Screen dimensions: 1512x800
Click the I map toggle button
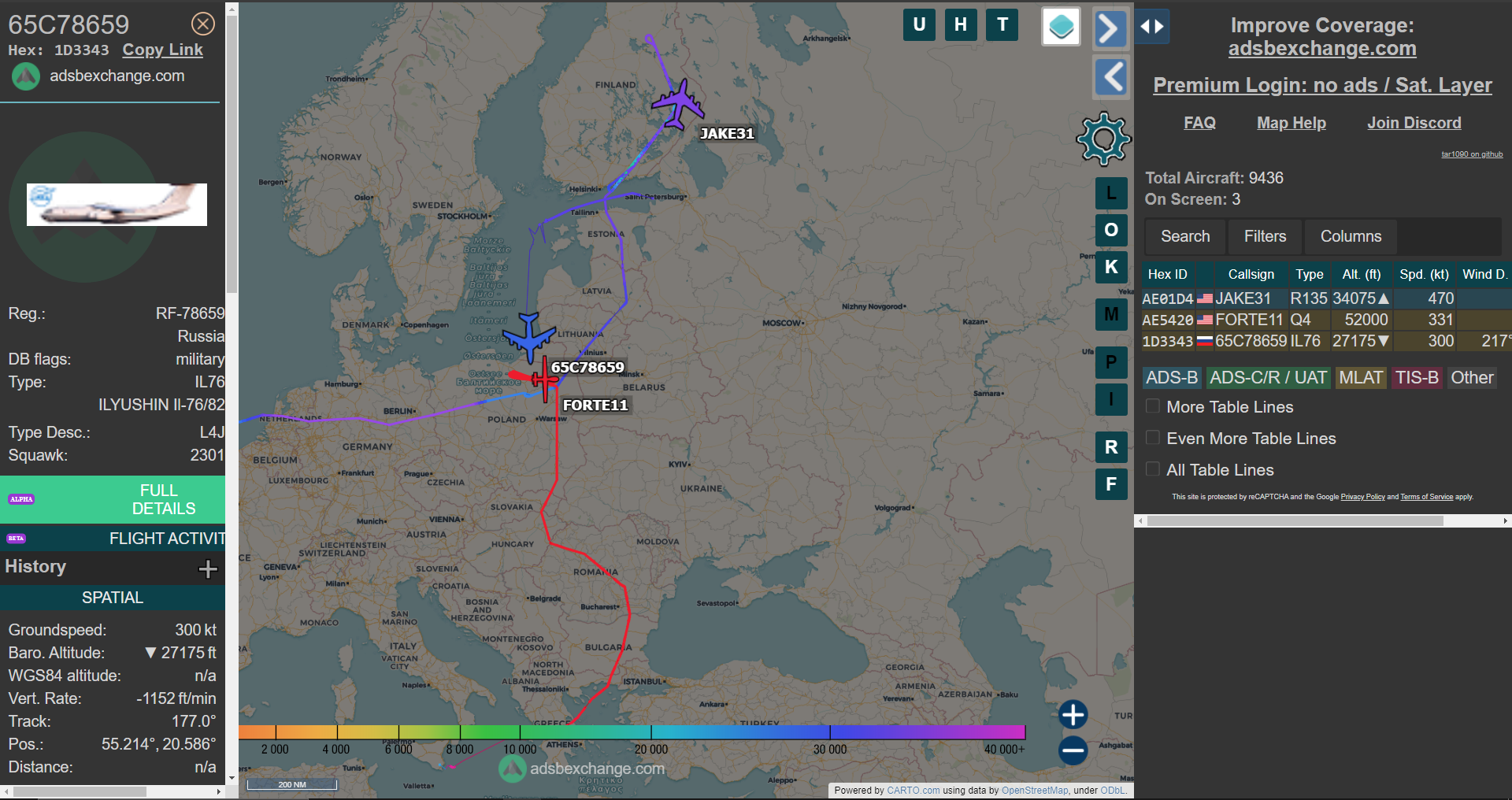click(x=1111, y=399)
